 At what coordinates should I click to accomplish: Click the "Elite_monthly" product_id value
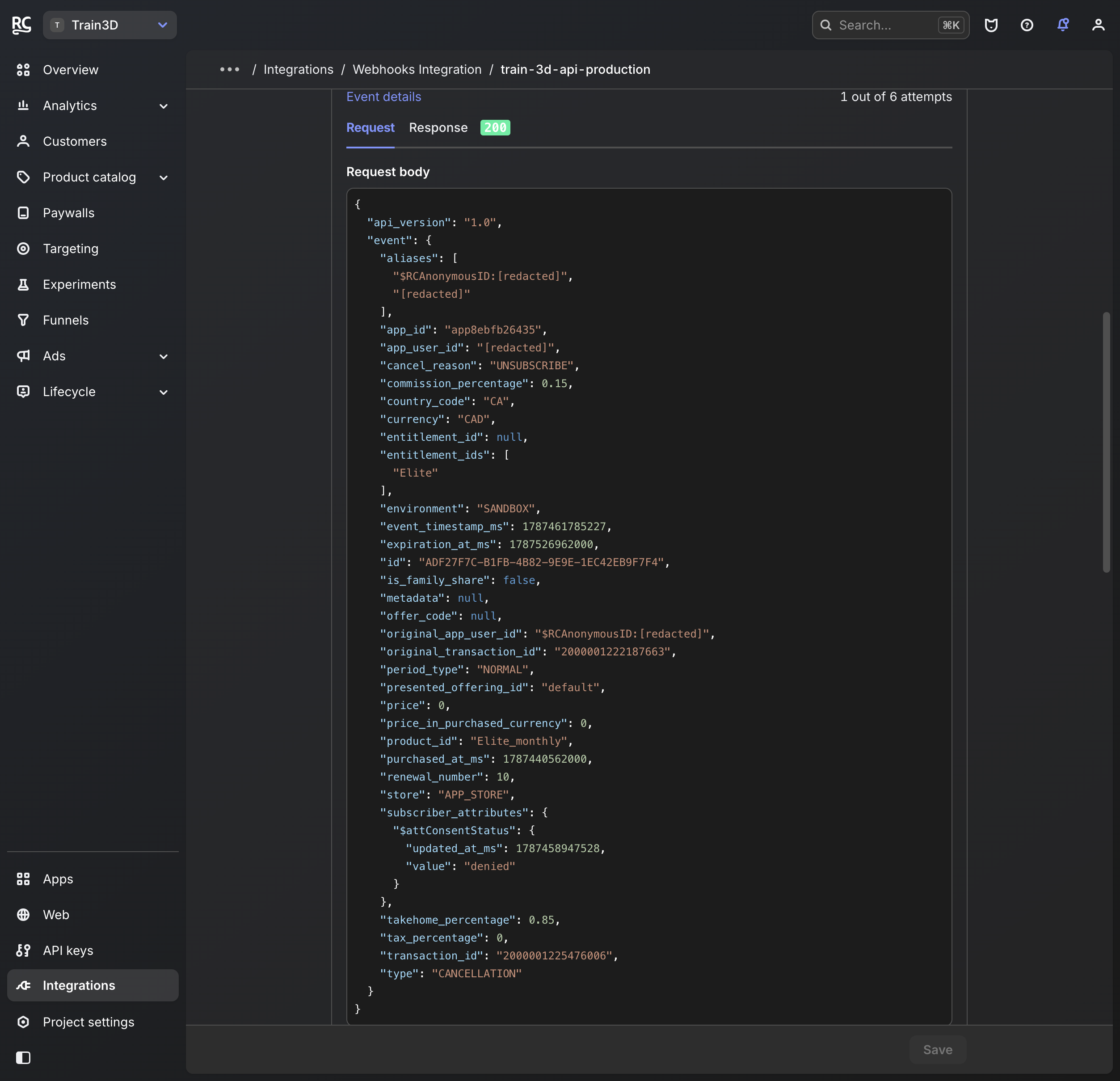pos(518,741)
